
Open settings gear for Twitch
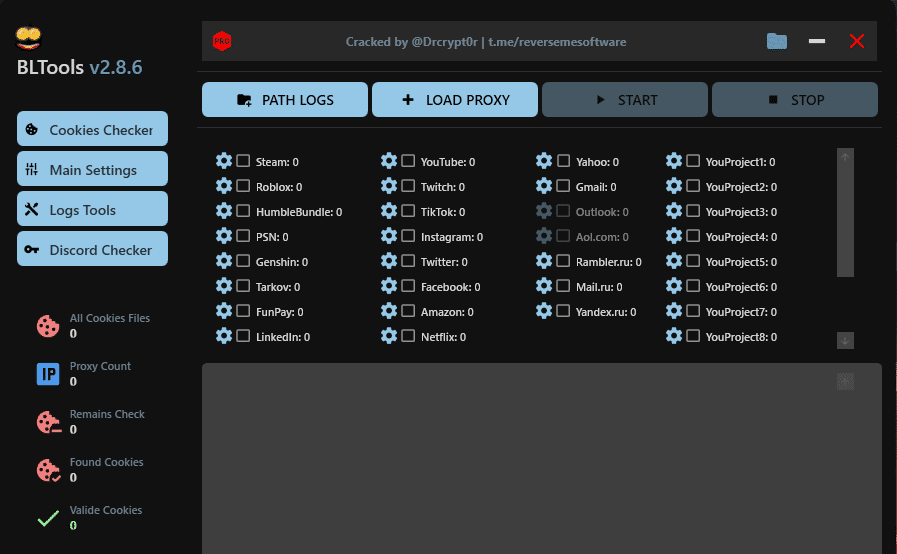point(389,186)
